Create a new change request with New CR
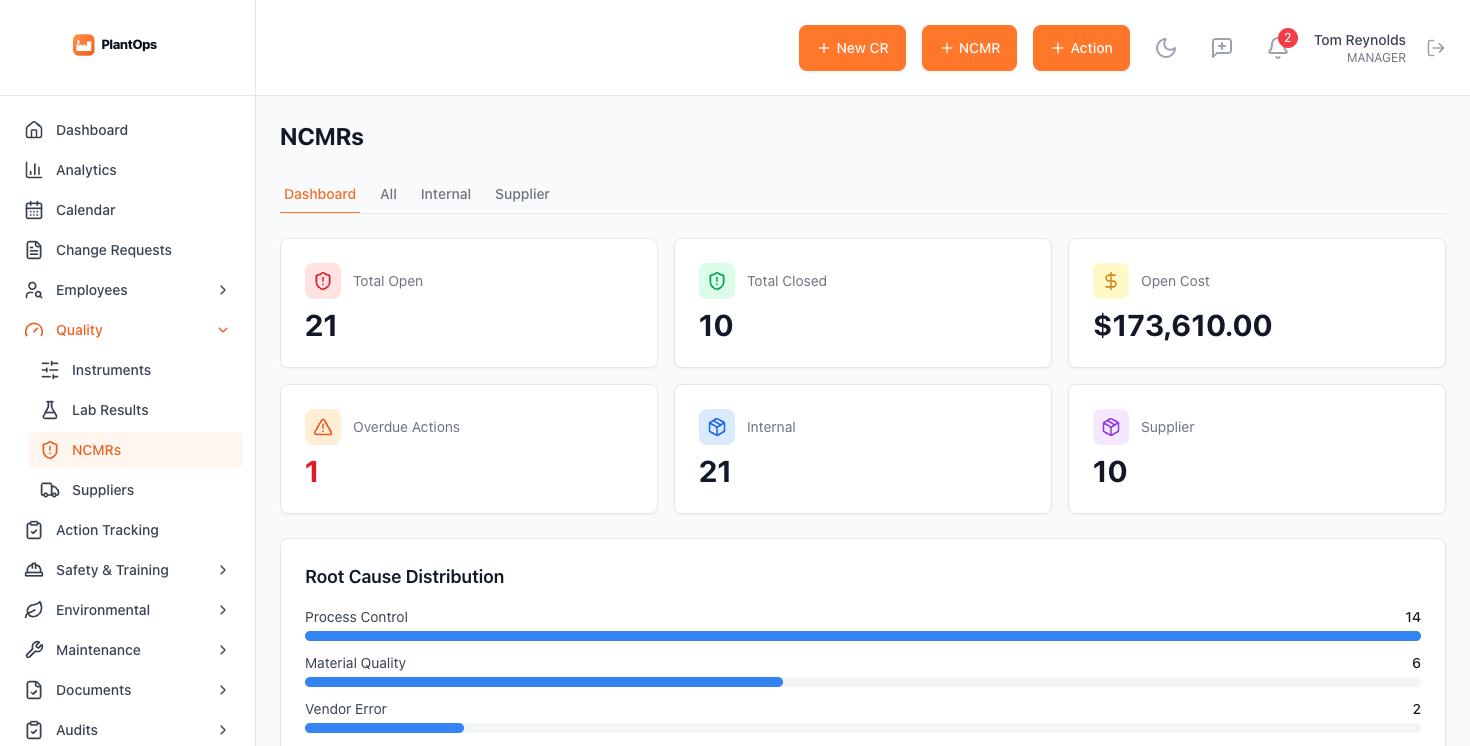The image size is (1470, 746). pos(852,48)
